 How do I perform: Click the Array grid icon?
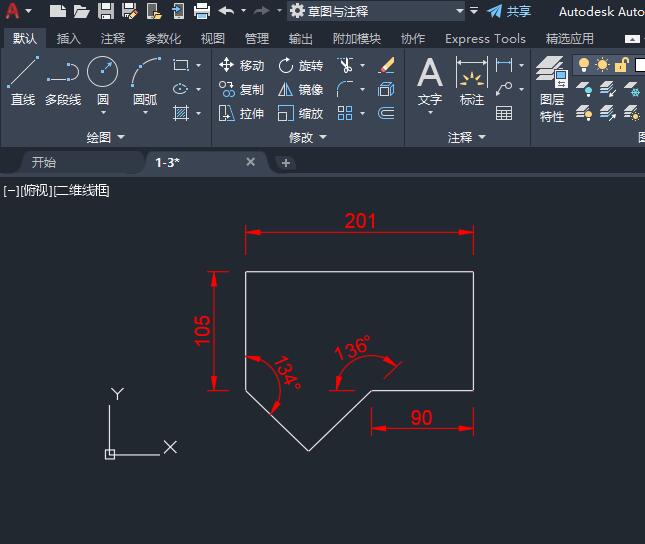click(345, 113)
